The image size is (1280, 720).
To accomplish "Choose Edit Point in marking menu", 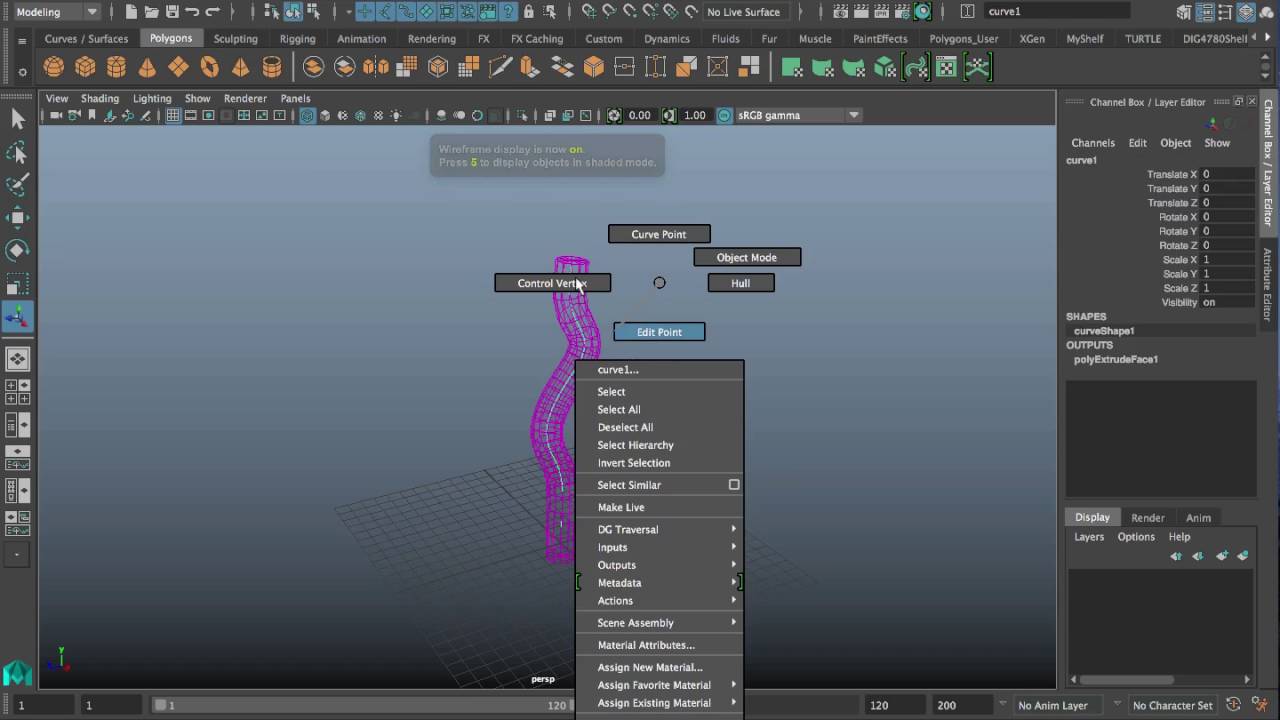I will tap(659, 332).
